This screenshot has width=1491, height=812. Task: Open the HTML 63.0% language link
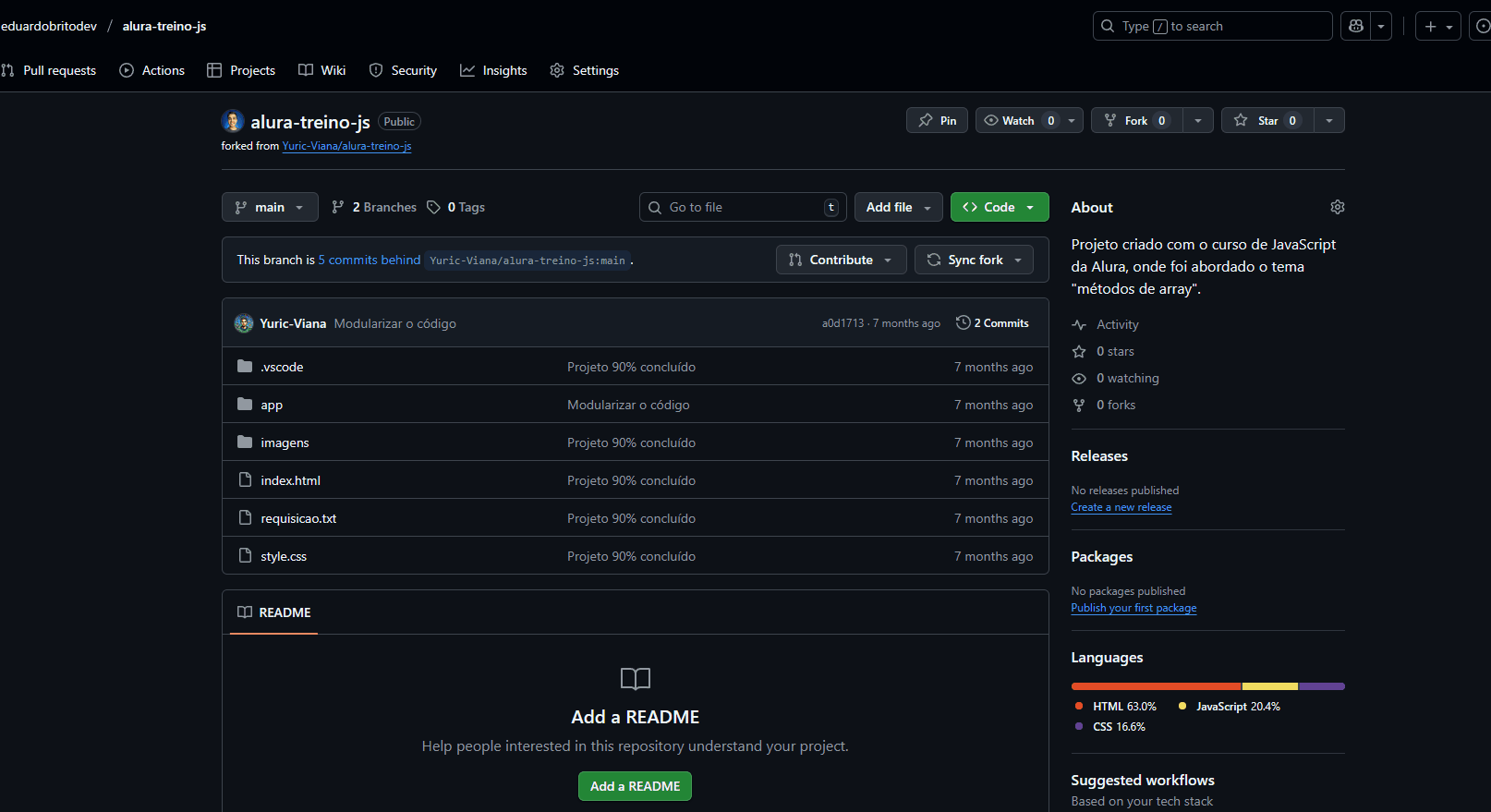(1116, 707)
